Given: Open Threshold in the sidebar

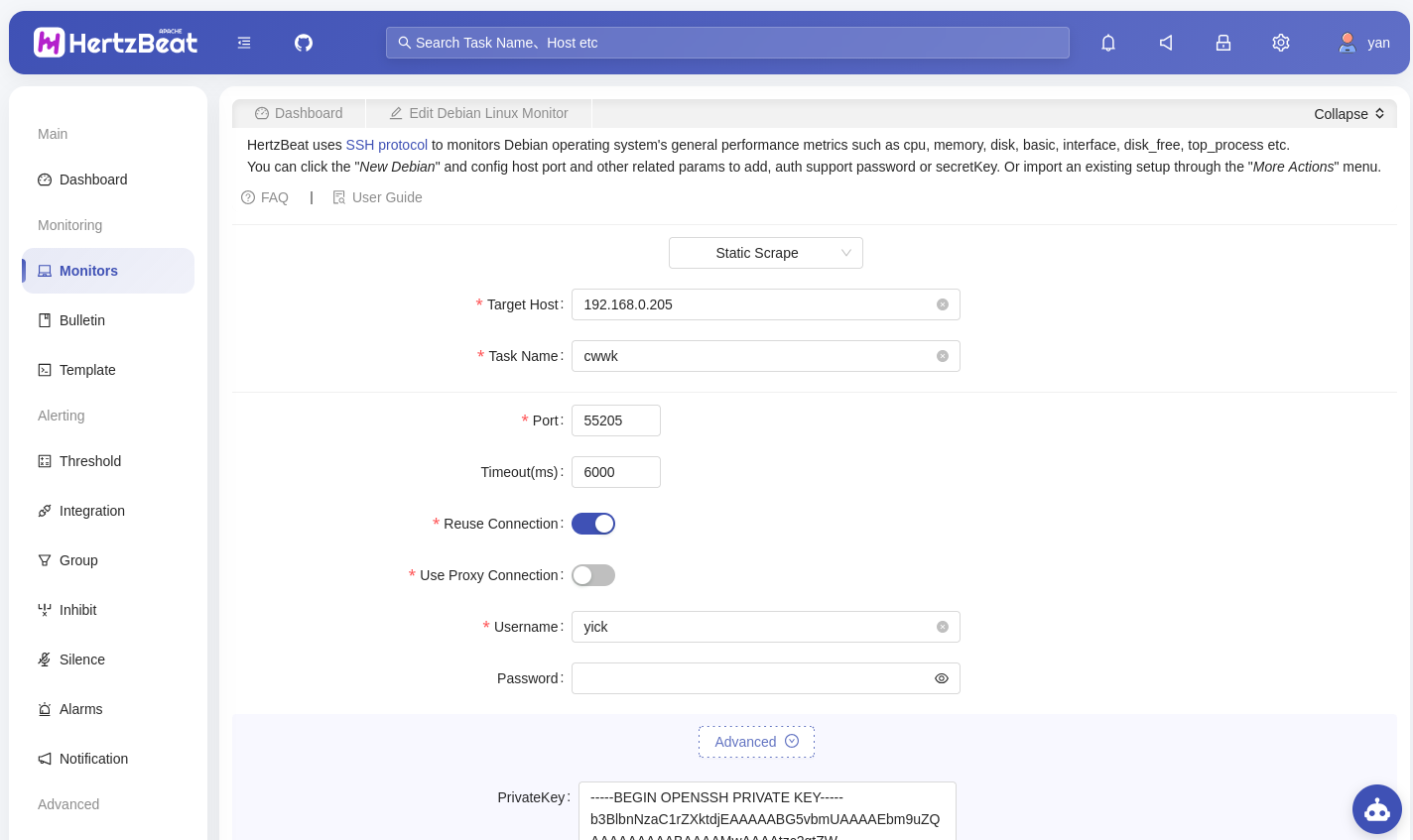Looking at the screenshot, I should point(90,461).
